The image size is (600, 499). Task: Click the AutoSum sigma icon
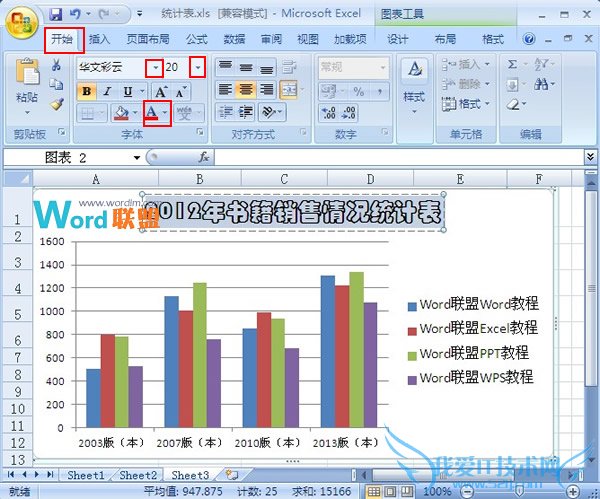coord(513,64)
